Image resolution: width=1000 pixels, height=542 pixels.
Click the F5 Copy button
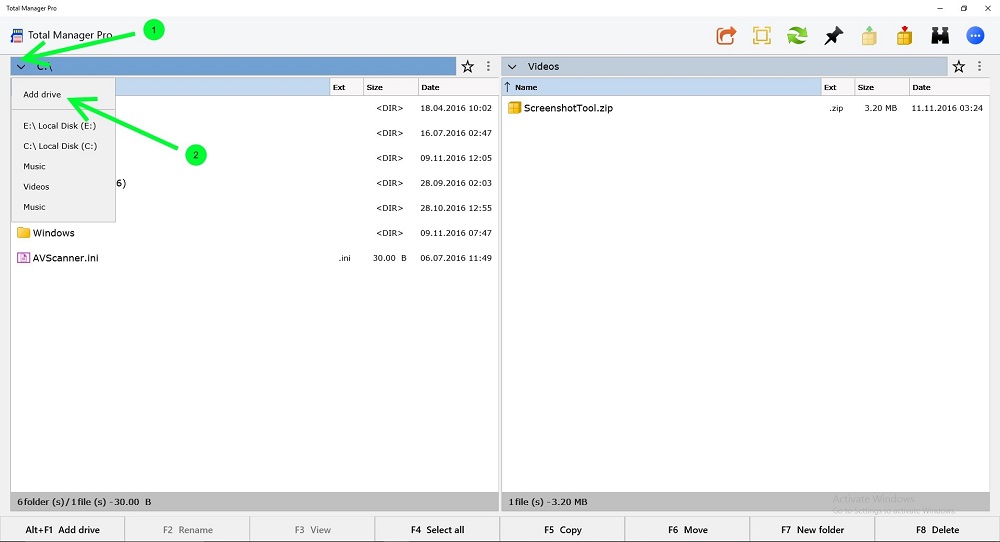tap(562, 530)
